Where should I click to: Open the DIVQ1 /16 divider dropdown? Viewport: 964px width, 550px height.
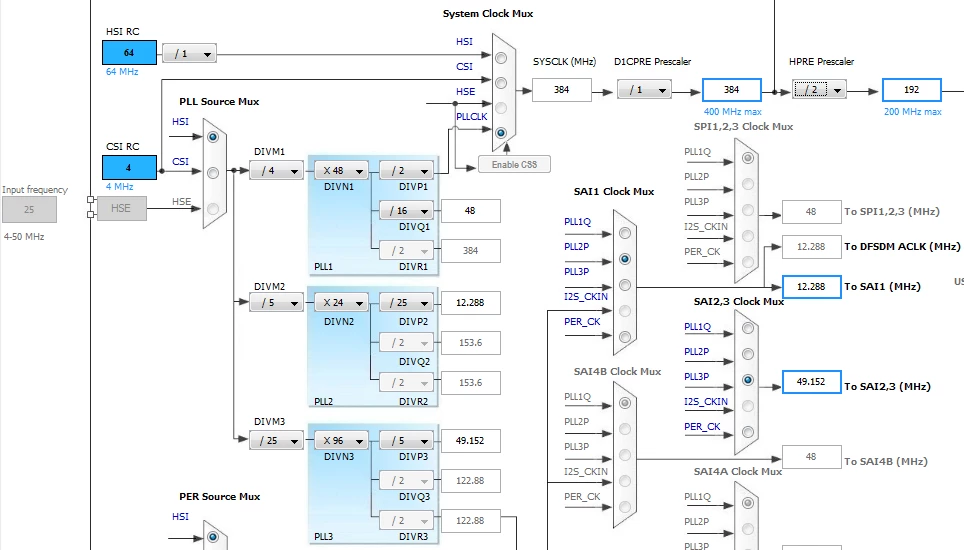tap(406, 211)
